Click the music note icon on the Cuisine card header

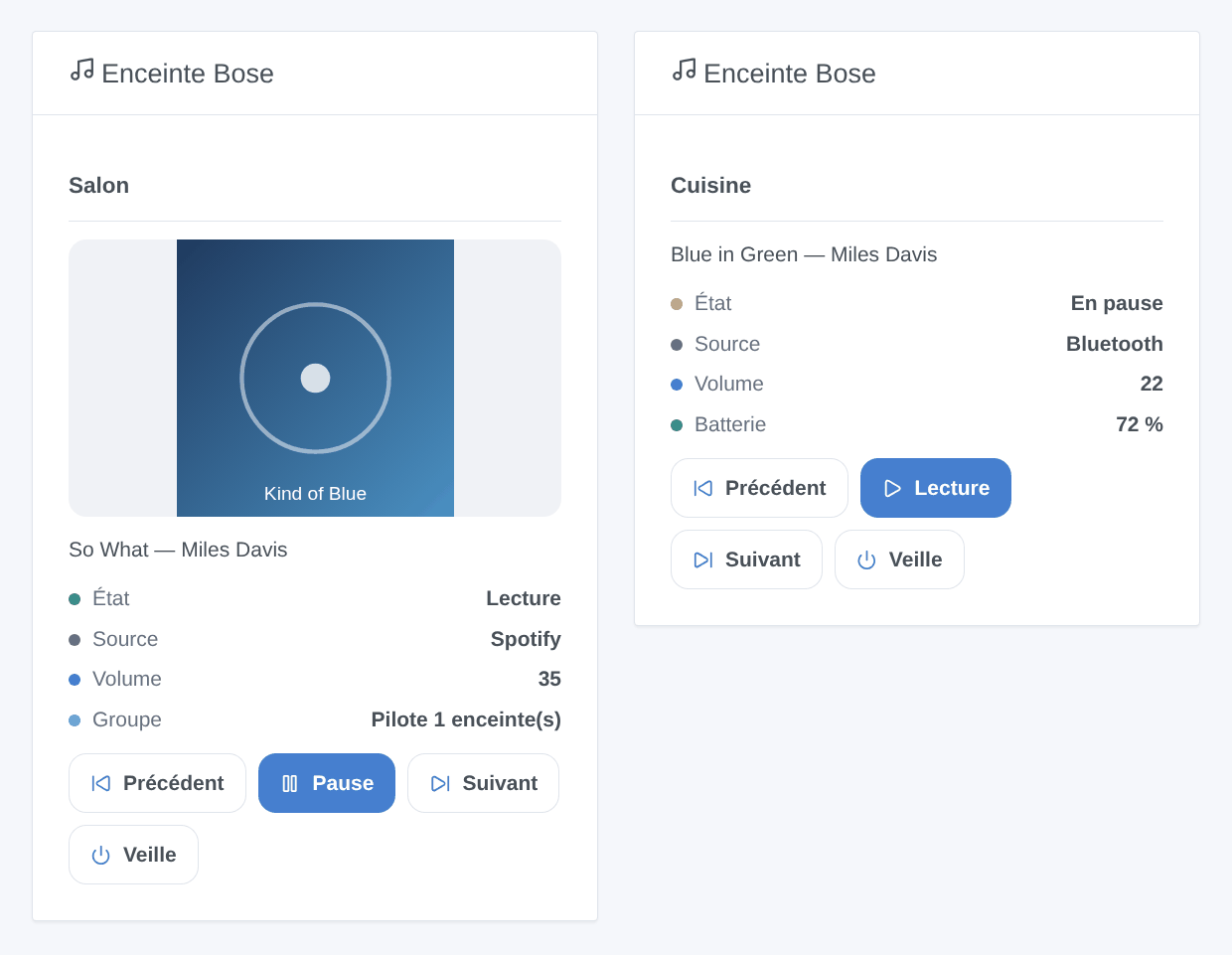point(684,70)
